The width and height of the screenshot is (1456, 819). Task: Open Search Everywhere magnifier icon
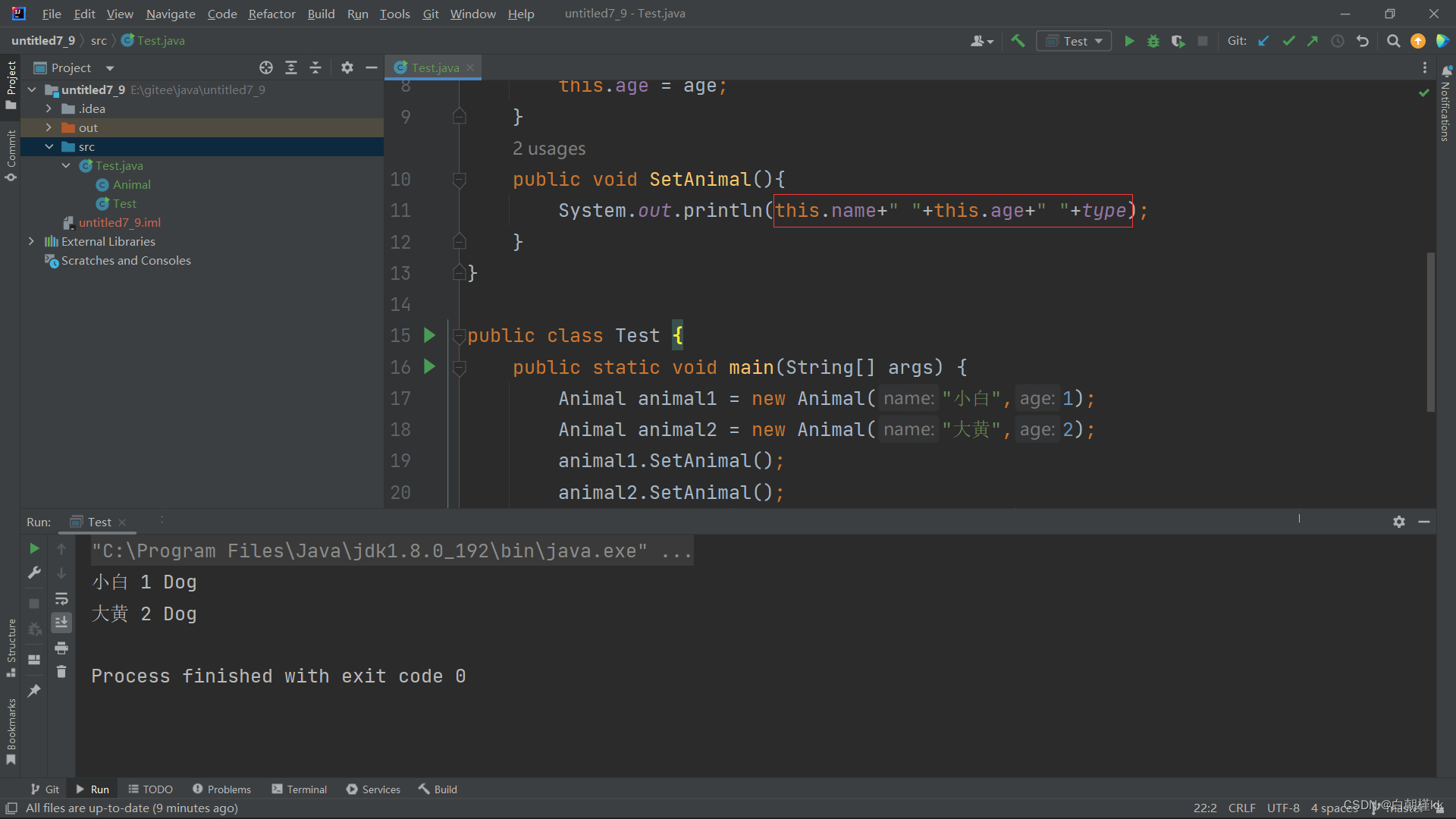[x=1393, y=41]
